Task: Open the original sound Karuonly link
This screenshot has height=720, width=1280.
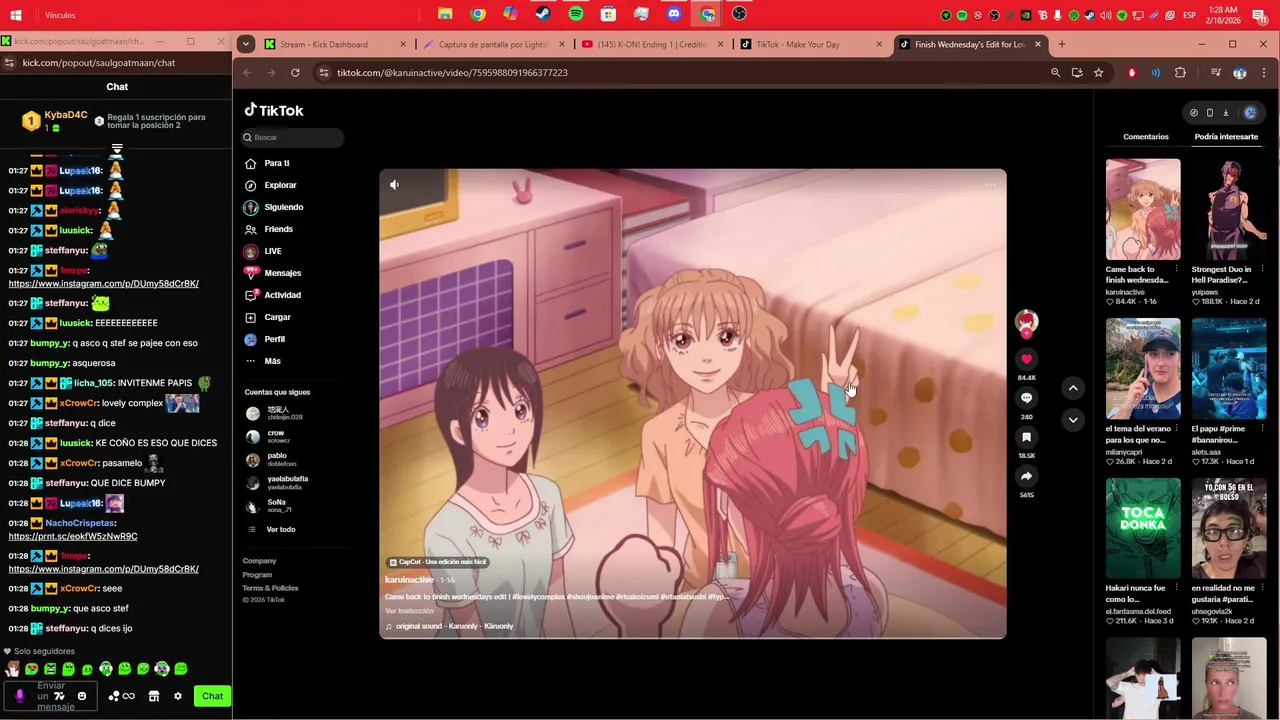Action: (454, 627)
